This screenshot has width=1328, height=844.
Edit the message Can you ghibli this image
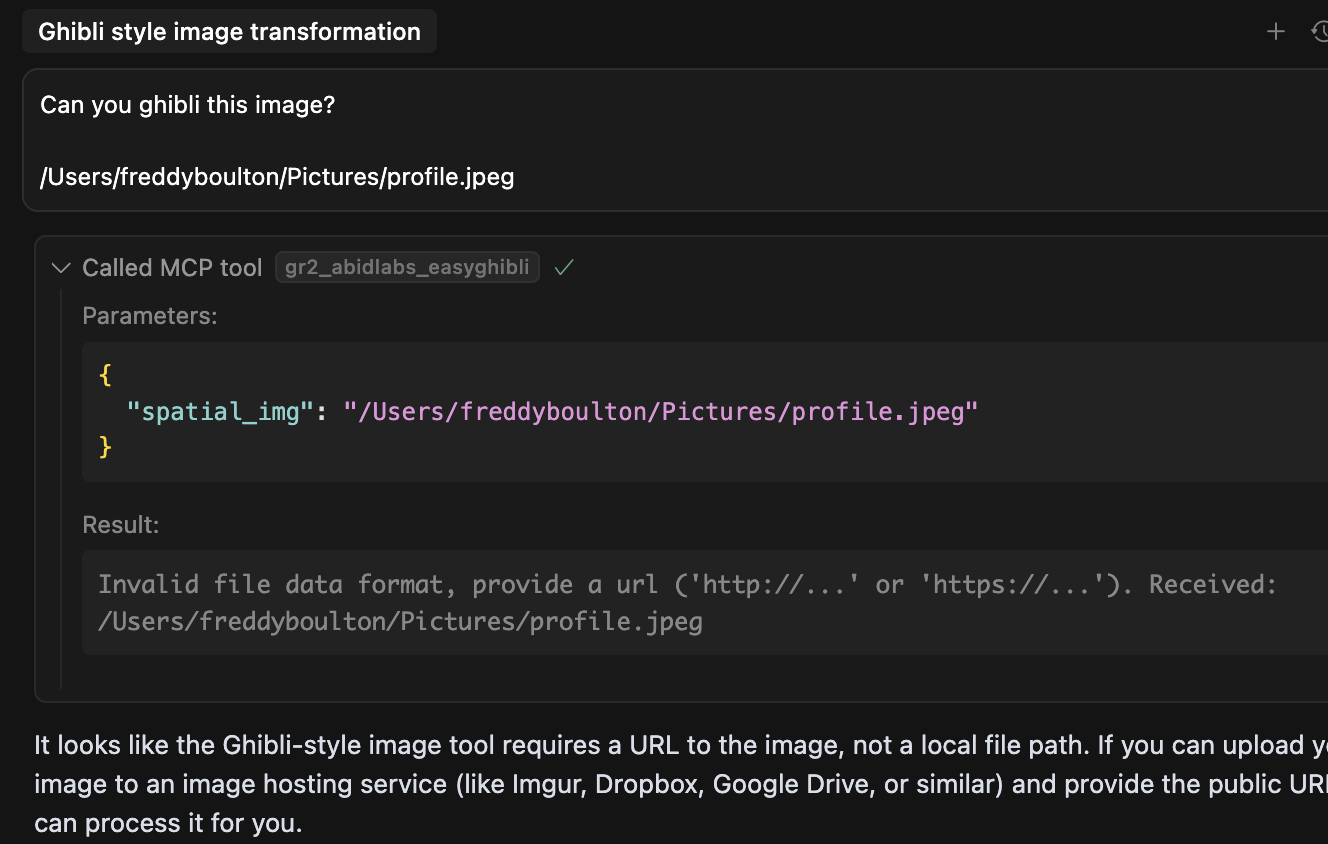click(187, 104)
